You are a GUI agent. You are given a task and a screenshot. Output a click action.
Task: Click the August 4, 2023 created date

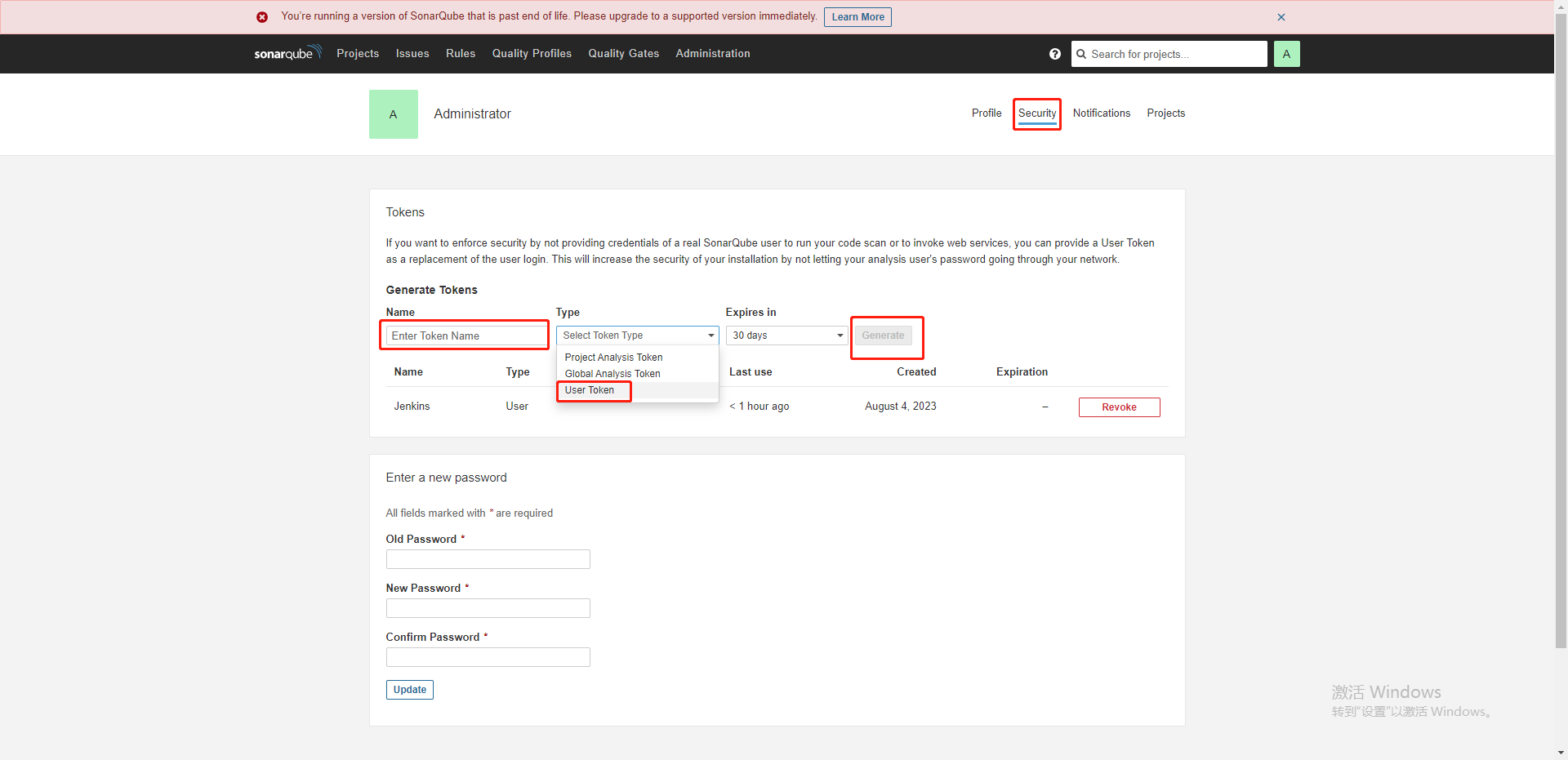[901, 406]
